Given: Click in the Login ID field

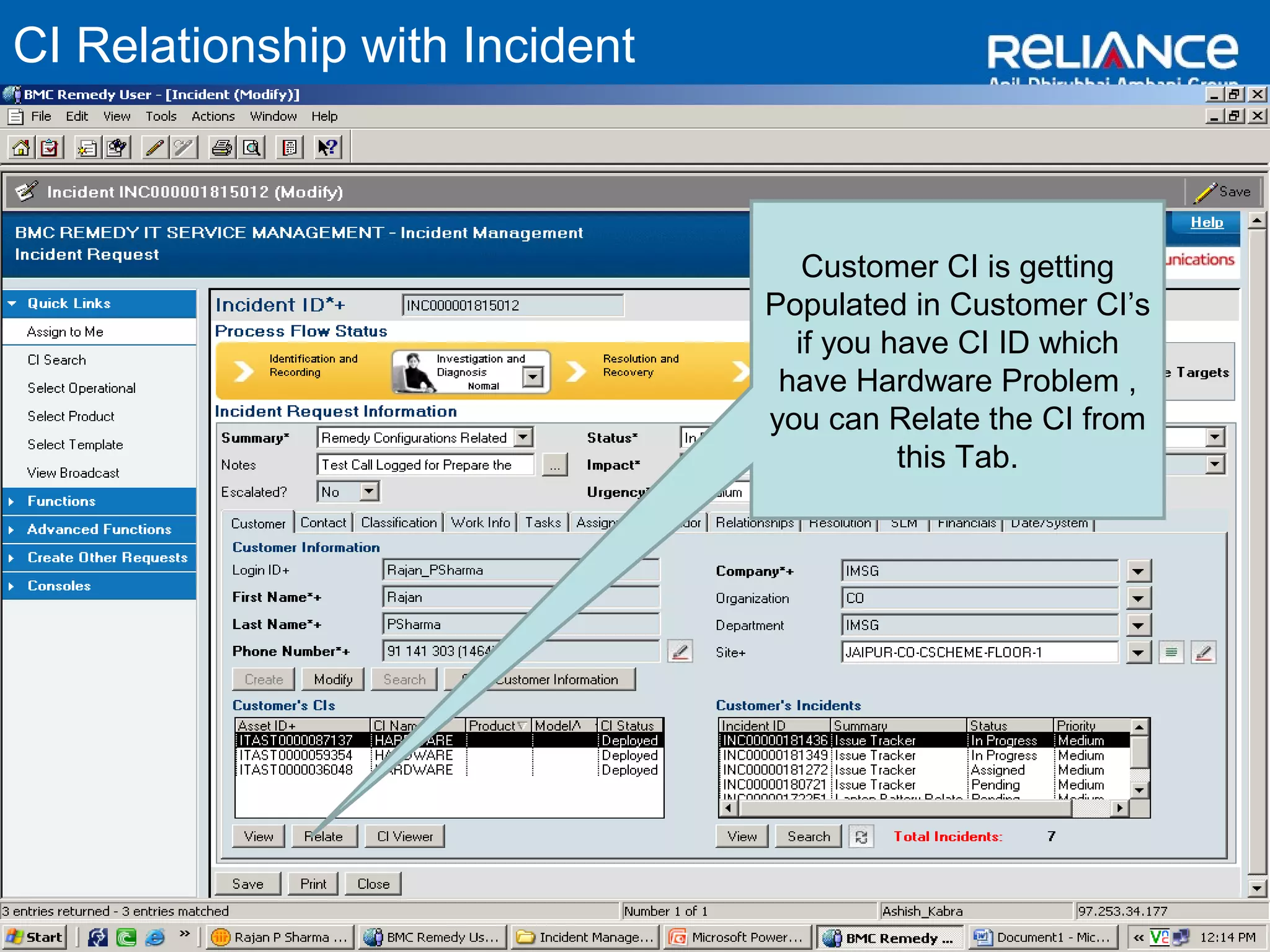Looking at the screenshot, I should [x=521, y=570].
